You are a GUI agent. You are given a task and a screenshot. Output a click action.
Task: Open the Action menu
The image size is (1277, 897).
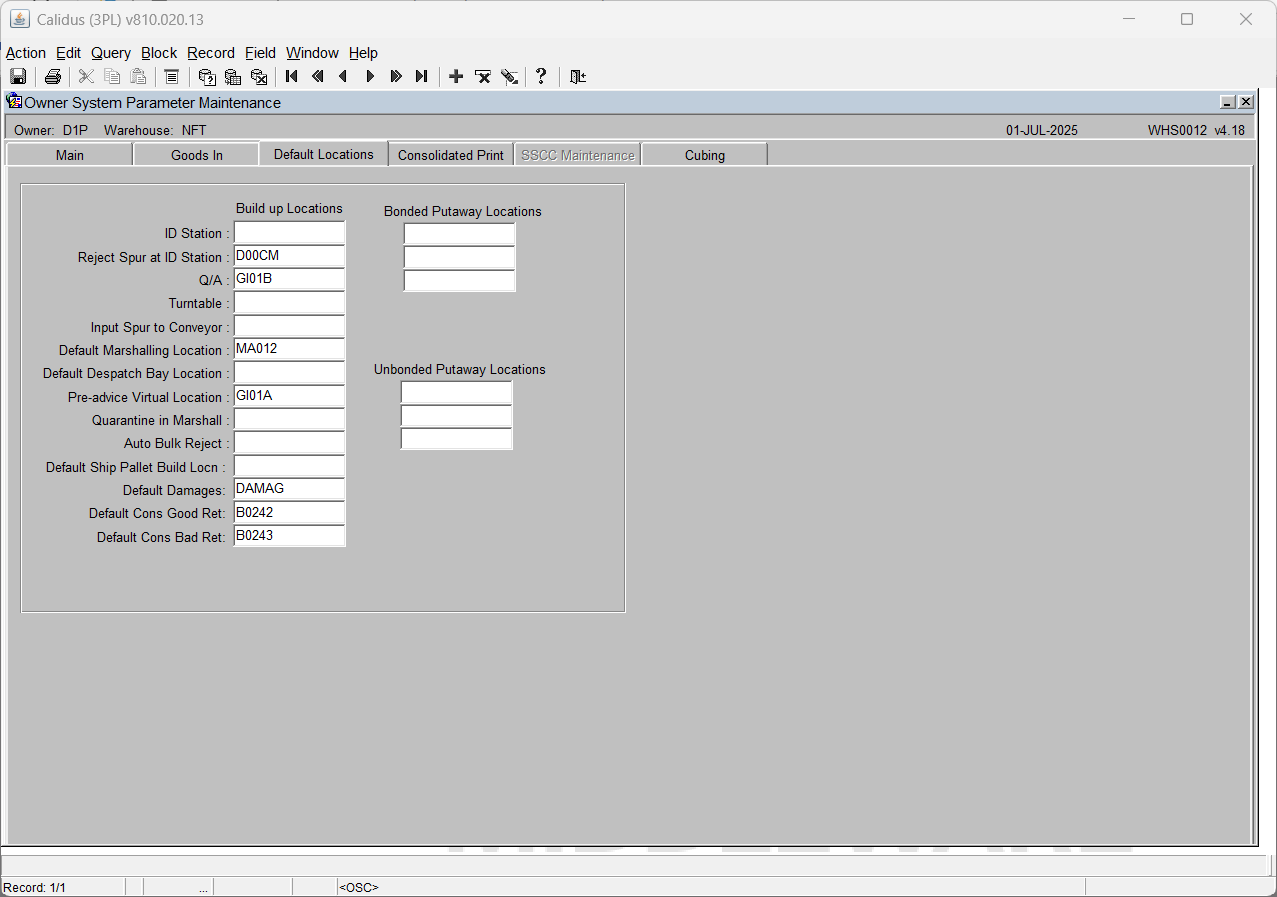click(x=26, y=53)
